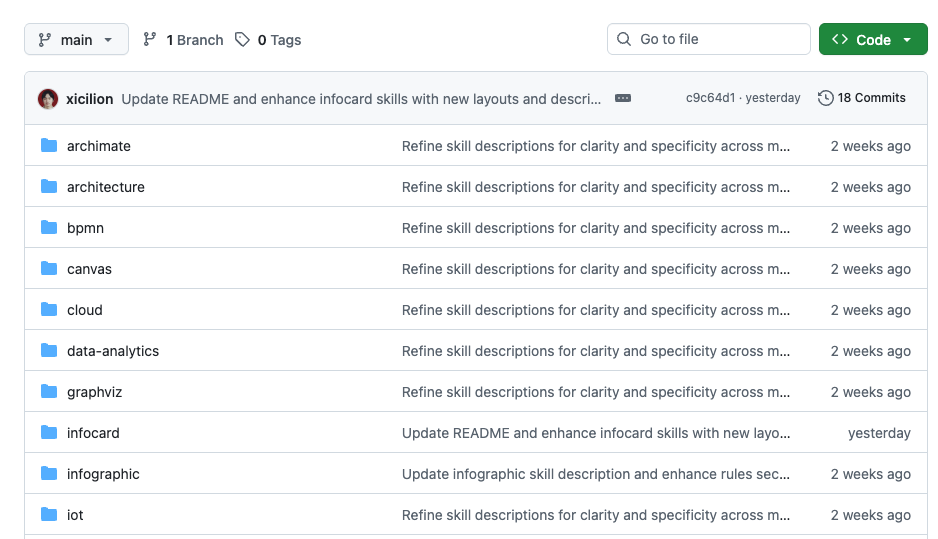938x539 pixels.
Task: Click the folder icon for bpmn
Action: (49, 227)
